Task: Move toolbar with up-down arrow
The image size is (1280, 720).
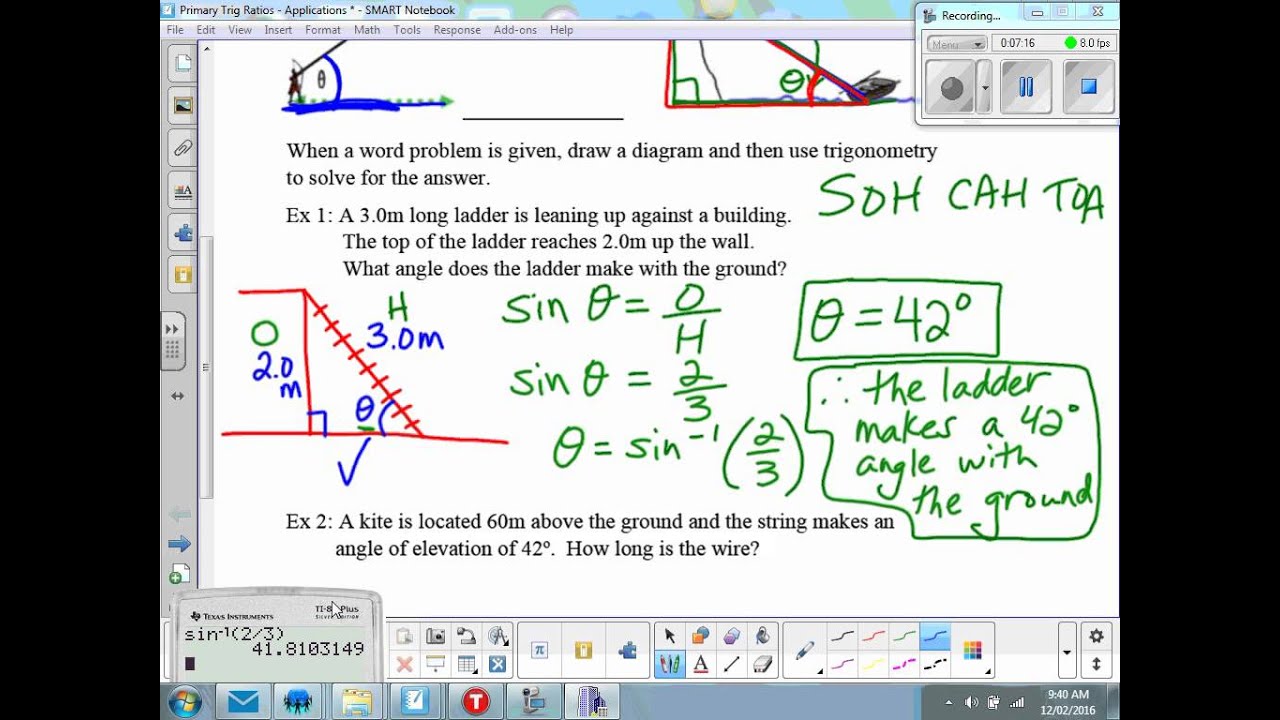Action: click(1096, 664)
